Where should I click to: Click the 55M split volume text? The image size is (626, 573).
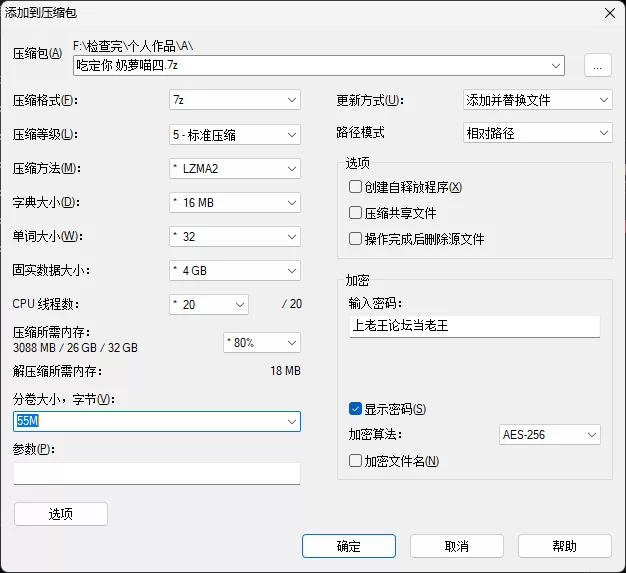pos(28,421)
